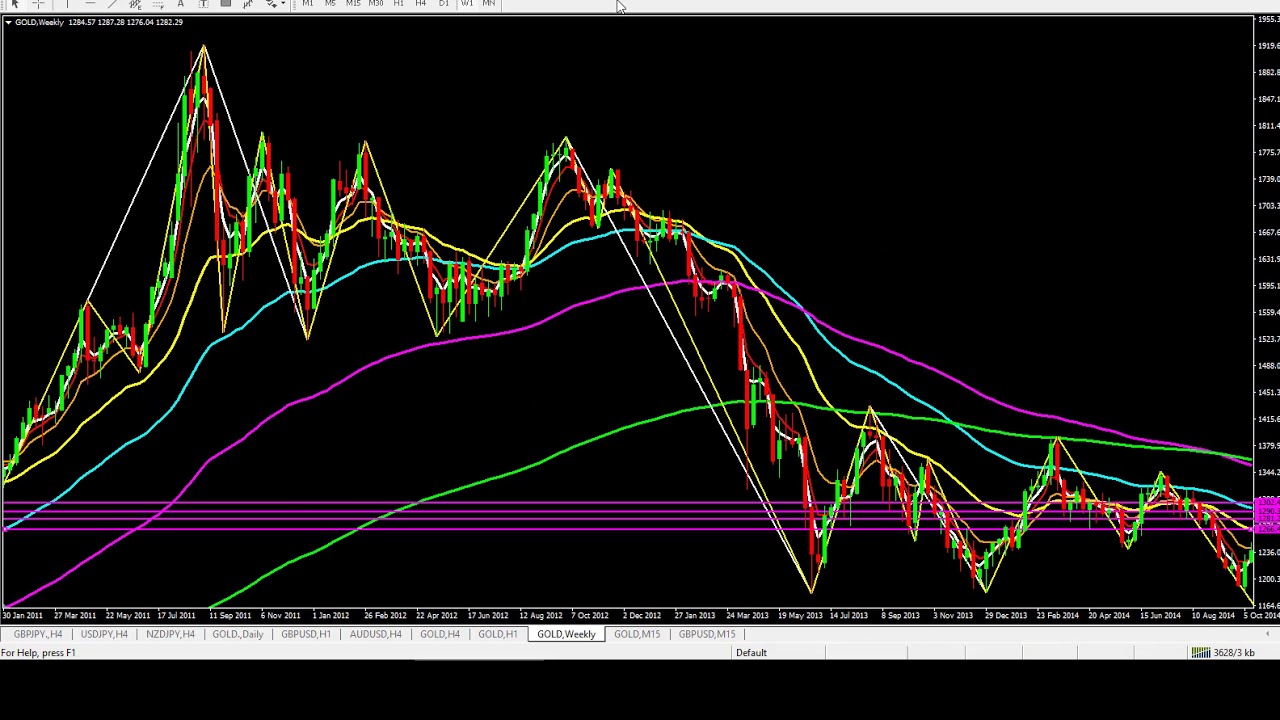Switch chart to M1 timeframe
The height and width of the screenshot is (720, 1280).
[x=308, y=4]
